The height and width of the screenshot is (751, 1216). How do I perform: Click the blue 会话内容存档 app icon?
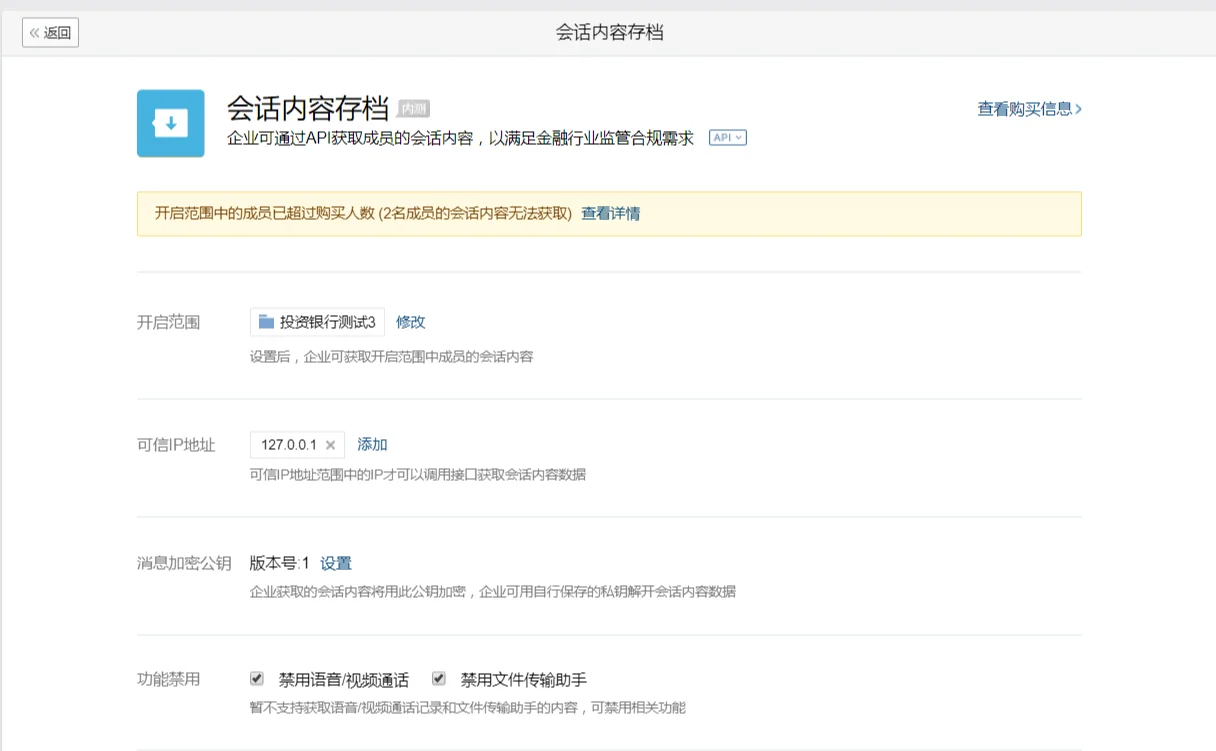click(171, 123)
